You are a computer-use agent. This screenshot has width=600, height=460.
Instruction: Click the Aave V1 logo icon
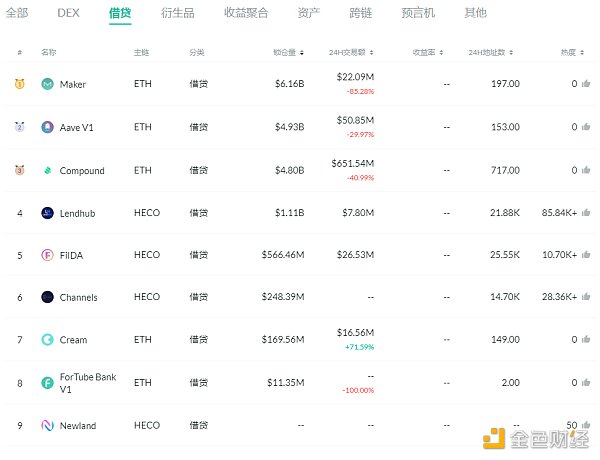point(48,127)
